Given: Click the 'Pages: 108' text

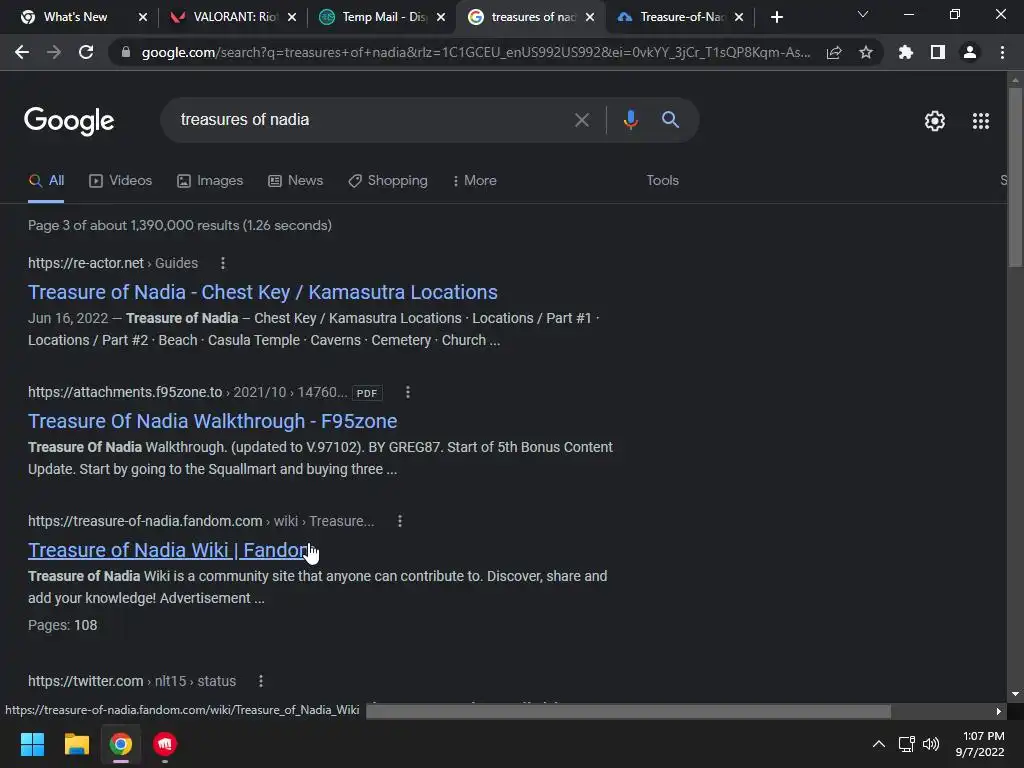Looking at the screenshot, I should point(63,626).
